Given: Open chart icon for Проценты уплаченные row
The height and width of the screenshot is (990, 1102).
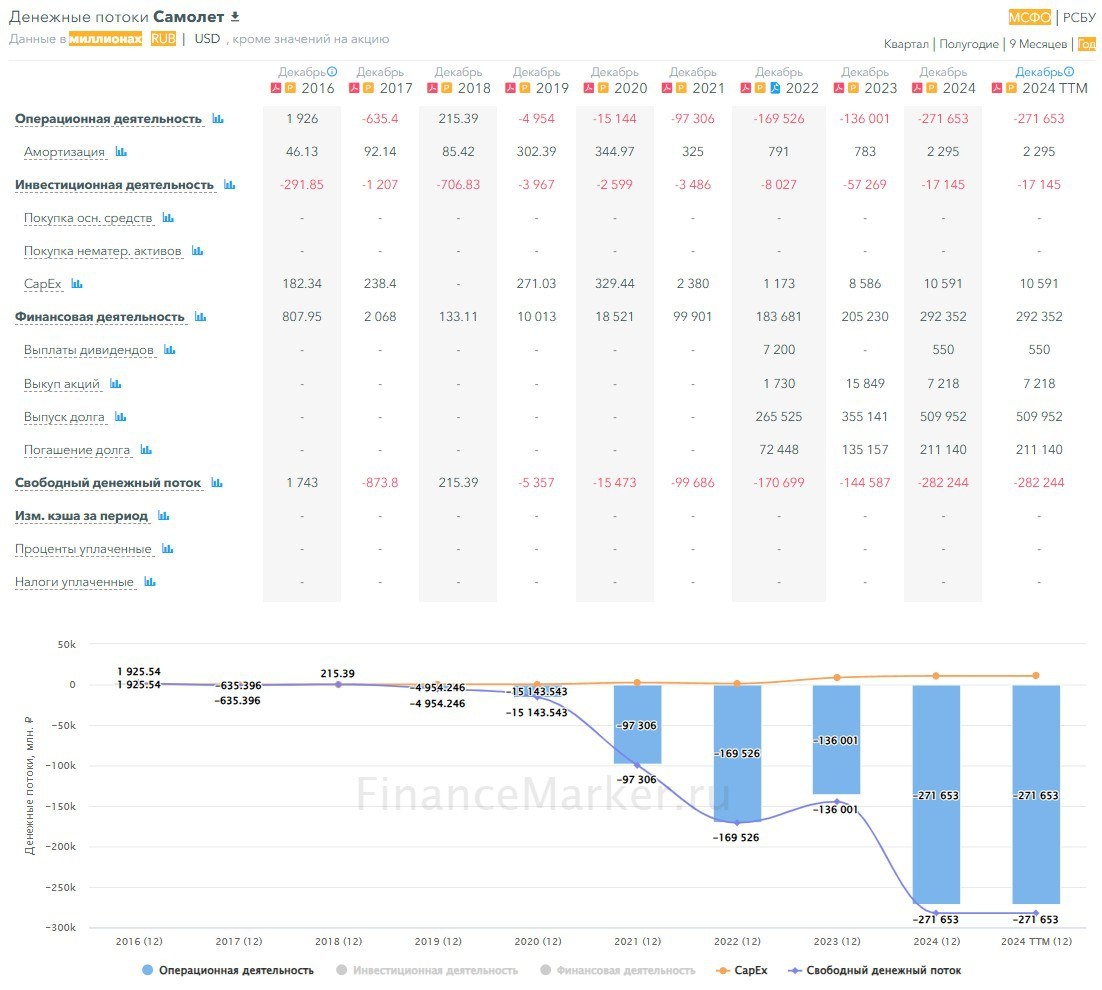Looking at the screenshot, I should tap(167, 549).
